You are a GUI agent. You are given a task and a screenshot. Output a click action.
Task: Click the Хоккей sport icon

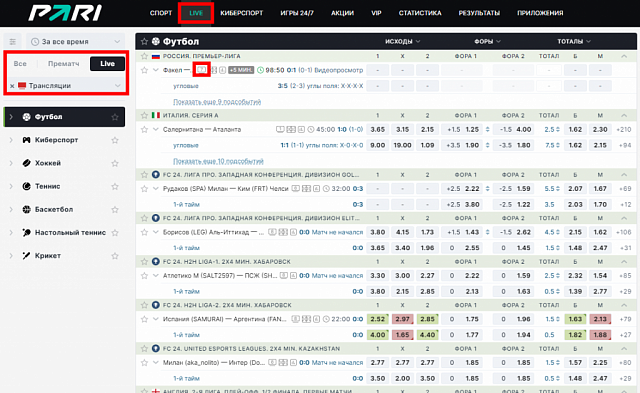(27, 163)
